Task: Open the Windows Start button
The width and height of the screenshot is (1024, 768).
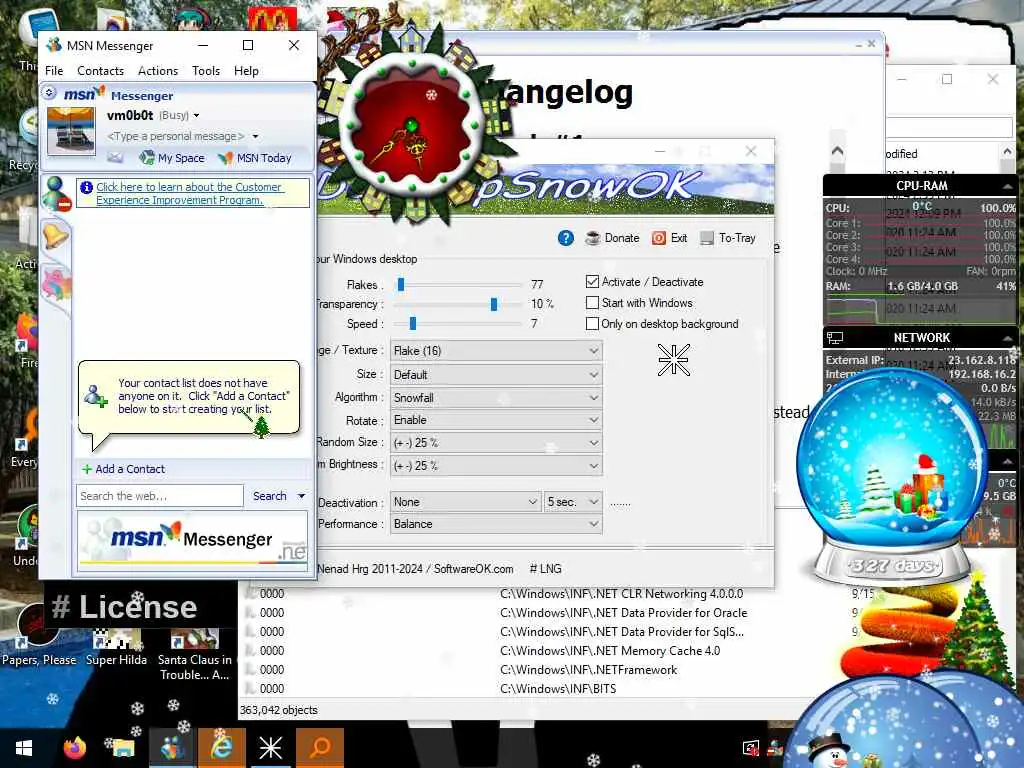Action: click(24, 748)
